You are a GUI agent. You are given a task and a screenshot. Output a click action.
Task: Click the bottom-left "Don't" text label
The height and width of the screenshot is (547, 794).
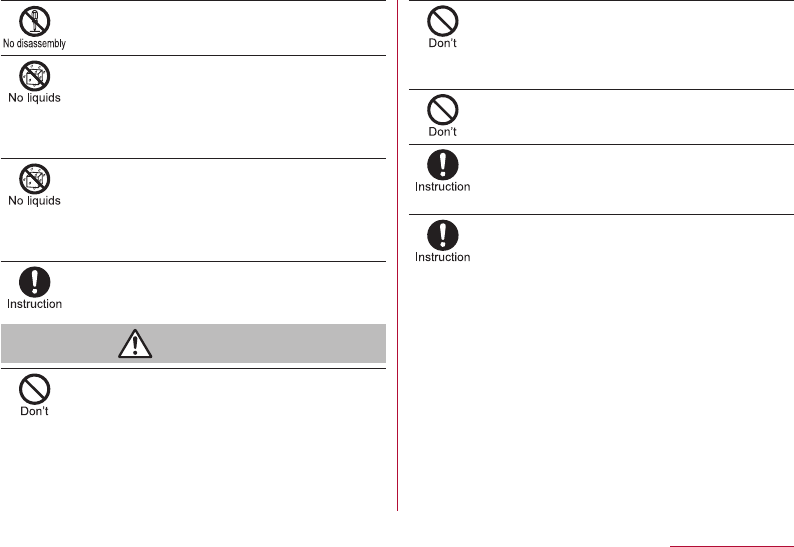coord(34,411)
